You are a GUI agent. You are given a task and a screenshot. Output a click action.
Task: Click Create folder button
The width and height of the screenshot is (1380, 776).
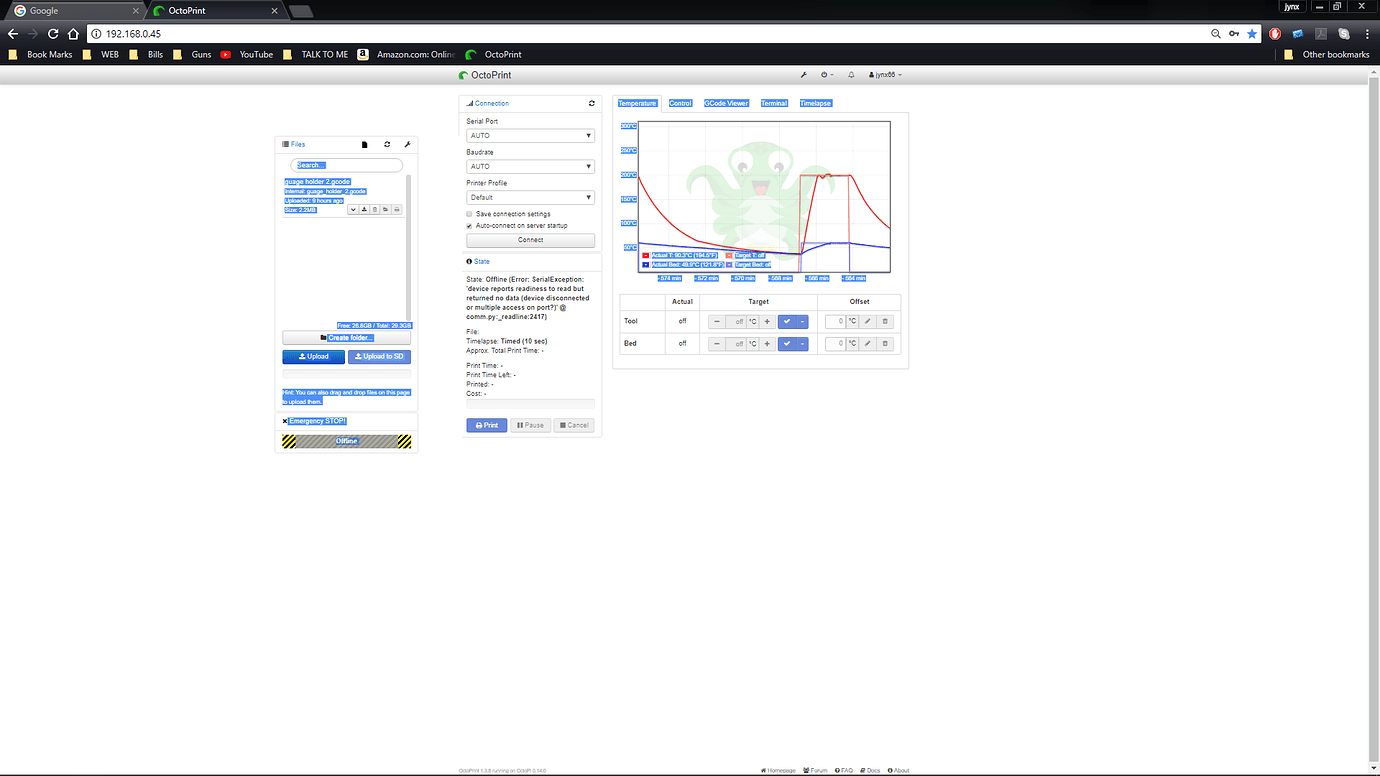pyautogui.click(x=346, y=338)
